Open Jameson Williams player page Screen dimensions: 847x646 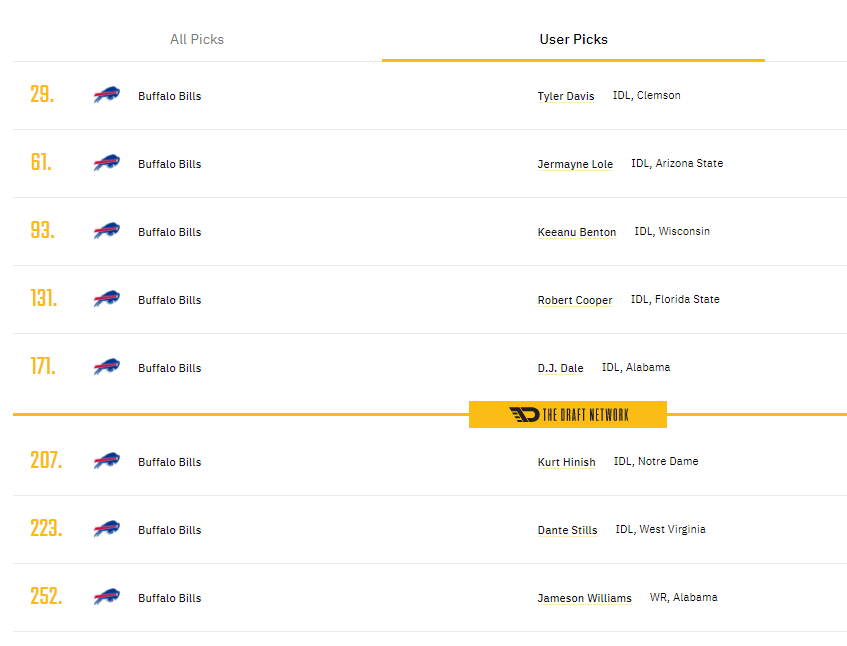584,598
